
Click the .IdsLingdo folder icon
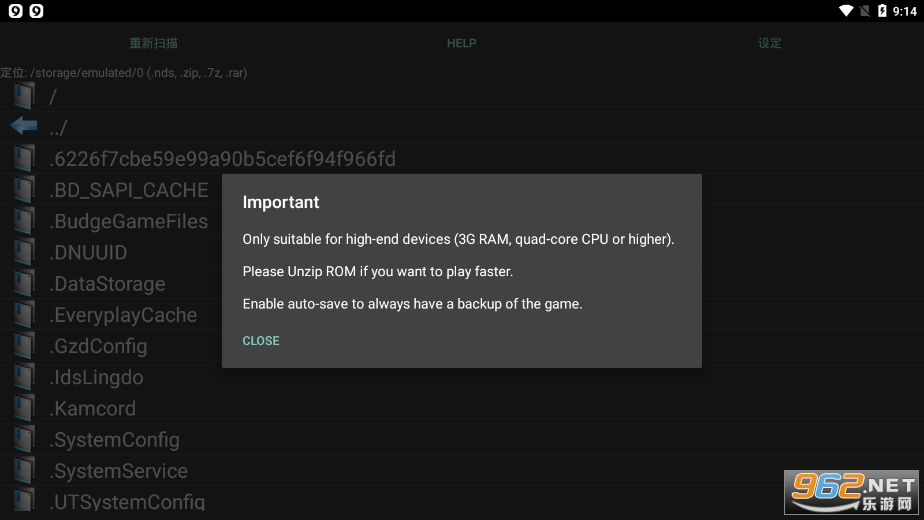coord(24,377)
